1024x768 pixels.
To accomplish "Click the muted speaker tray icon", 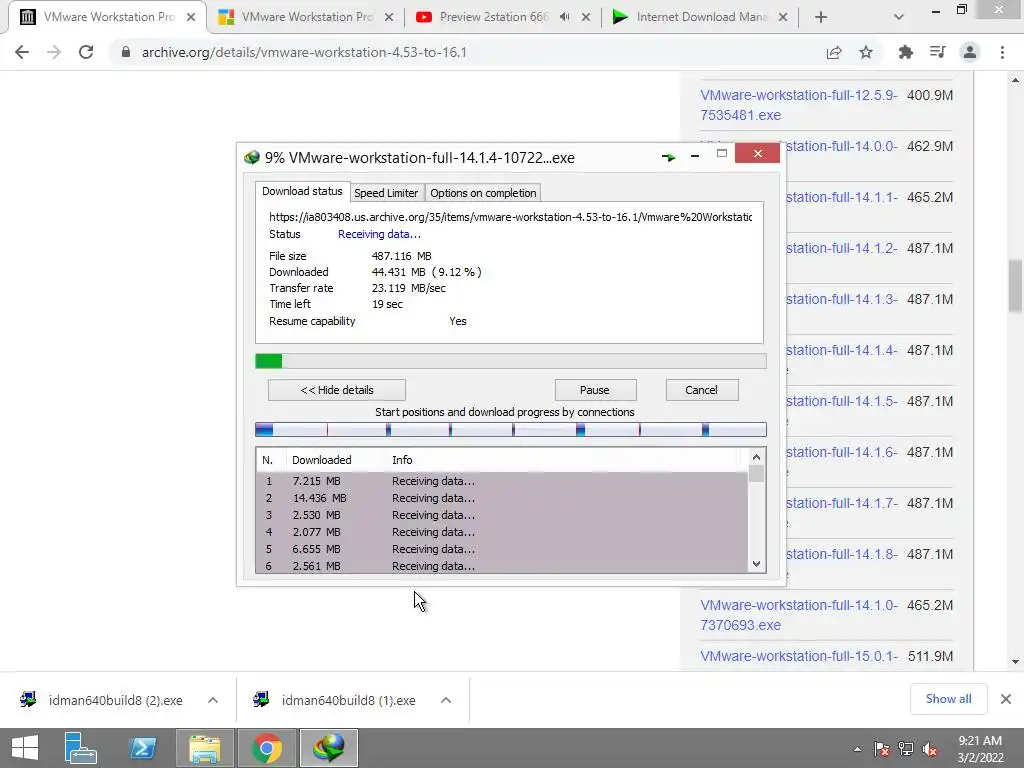I will pyautogui.click(x=930, y=749).
